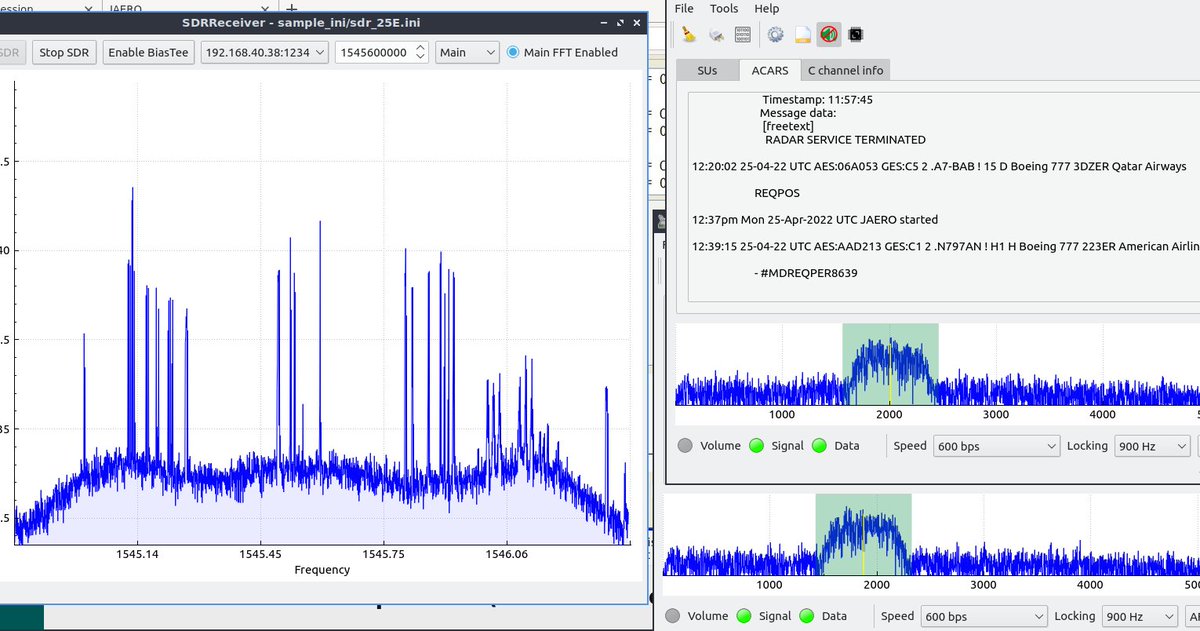Click the Timestamp: 11:57:45 line

coord(818,100)
